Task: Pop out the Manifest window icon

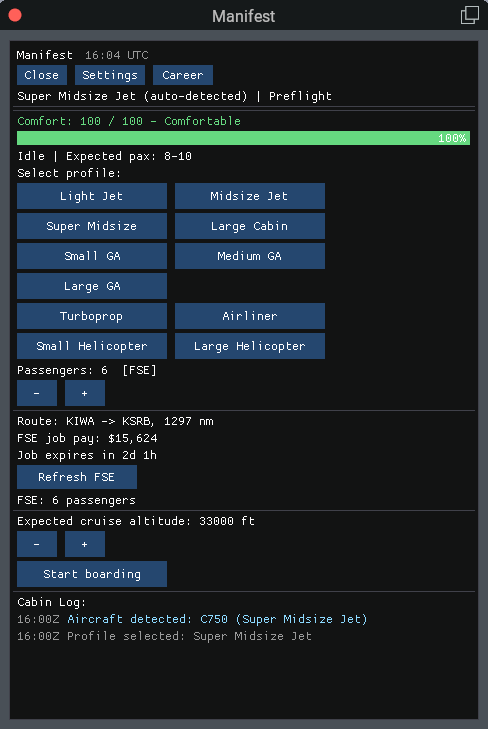Action: [469, 15]
